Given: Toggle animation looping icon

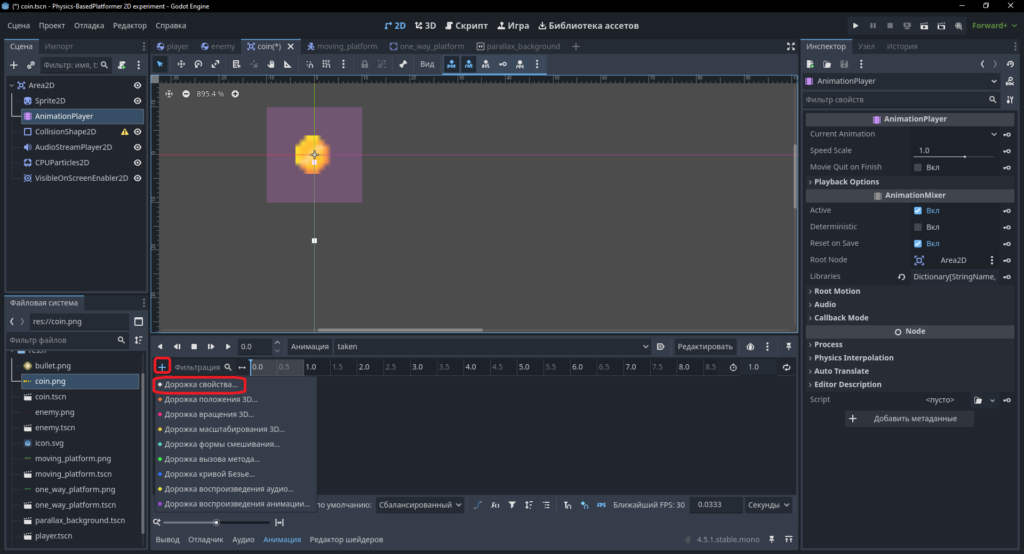Looking at the screenshot, I should (786, 367).
